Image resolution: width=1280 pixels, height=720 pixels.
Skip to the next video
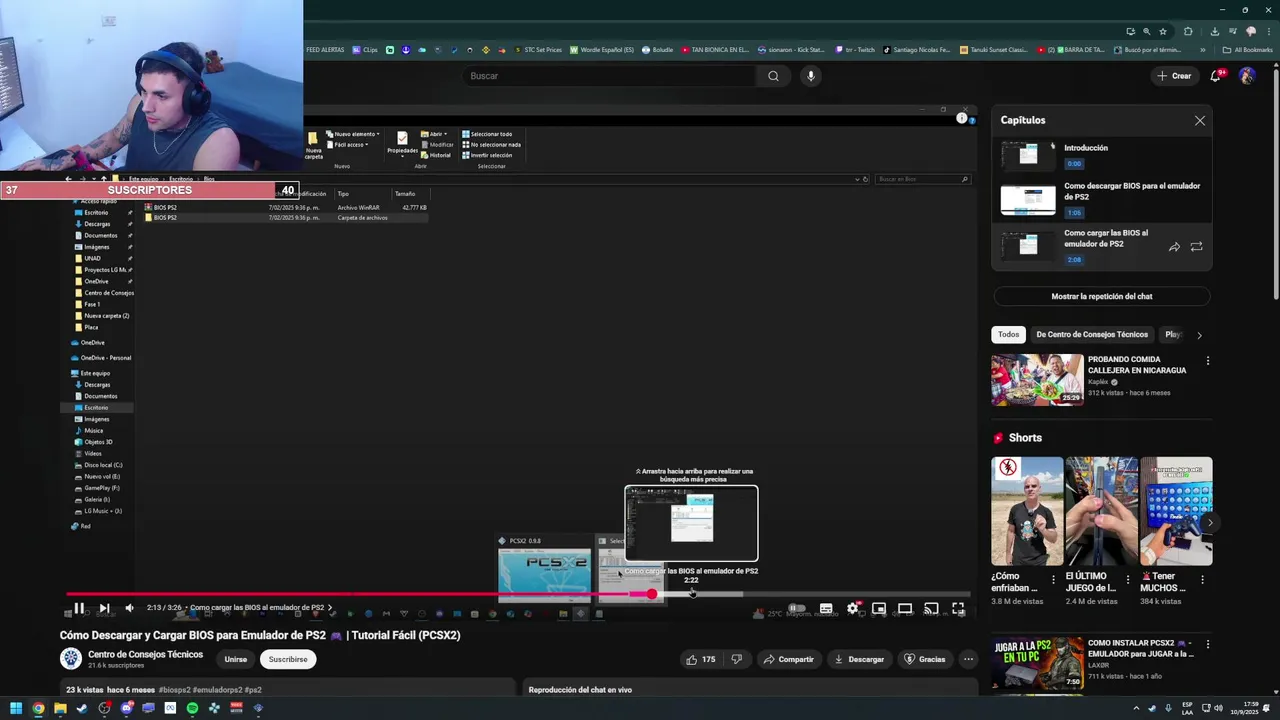[x=104, y=608]
